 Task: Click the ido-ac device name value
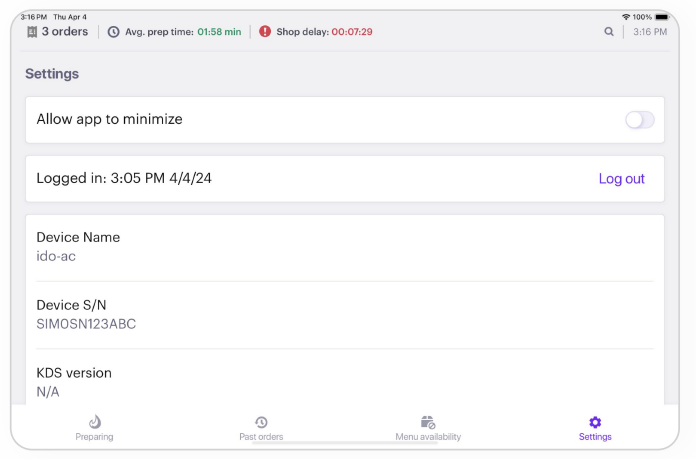click(x=56, y=256)
